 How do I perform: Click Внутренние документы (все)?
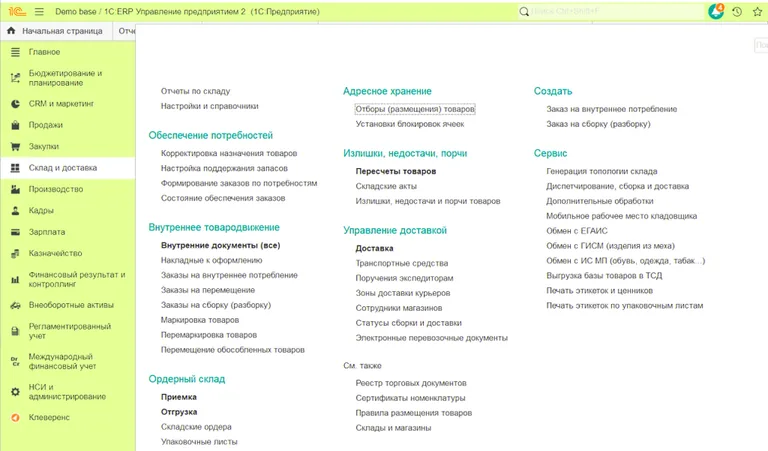pos(220,245)
